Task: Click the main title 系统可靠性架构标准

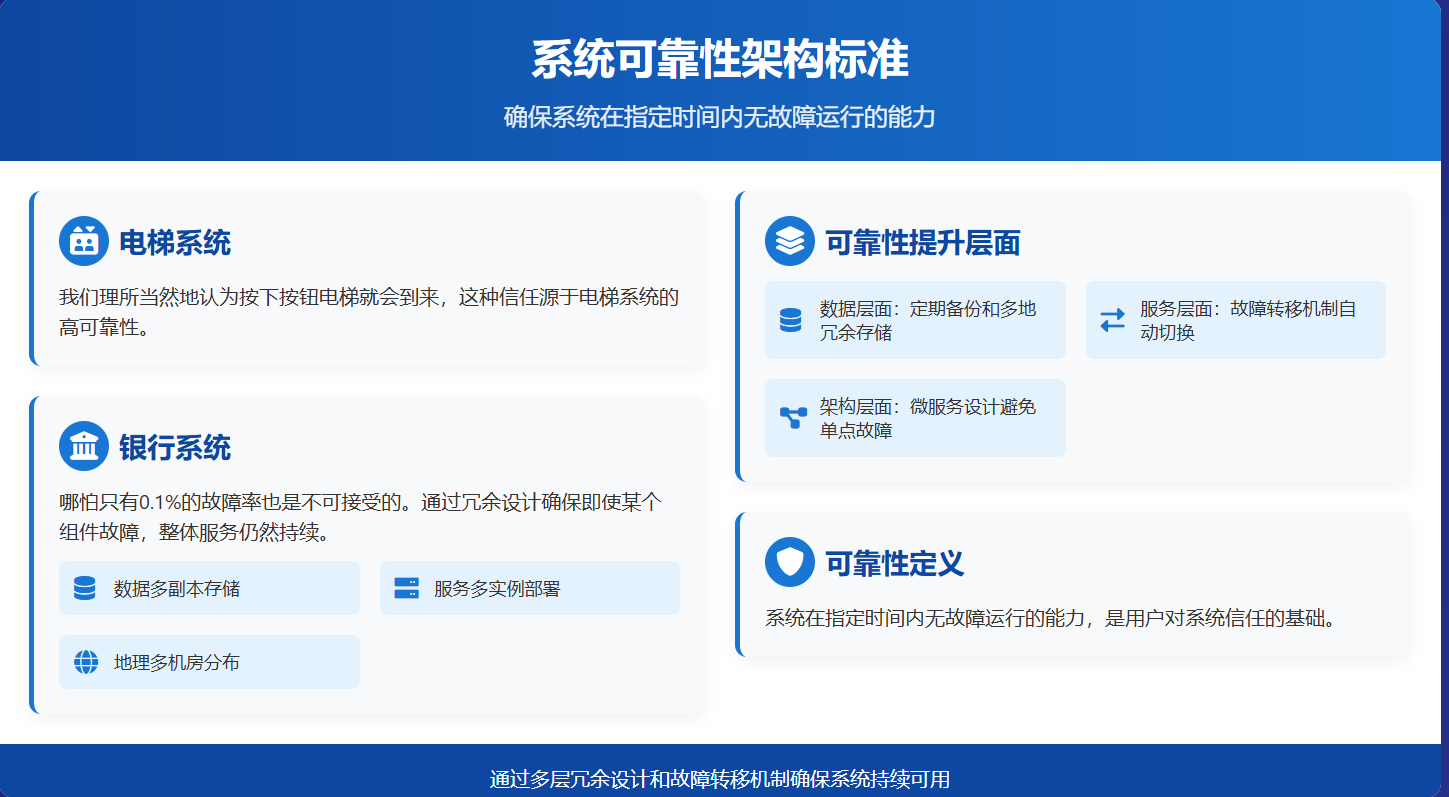Action: pos(720,60)
